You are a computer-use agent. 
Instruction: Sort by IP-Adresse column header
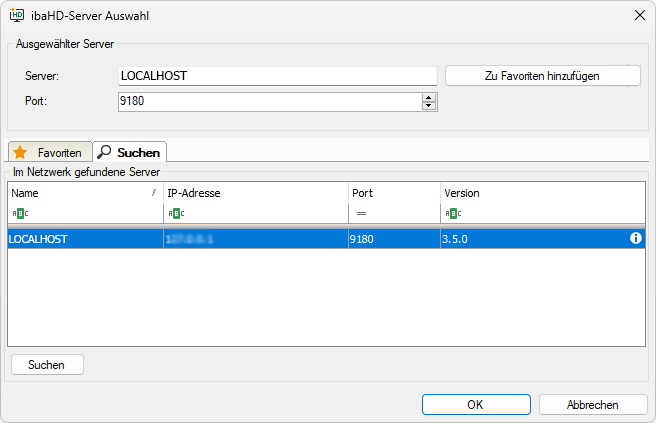[x=256, y=193]
